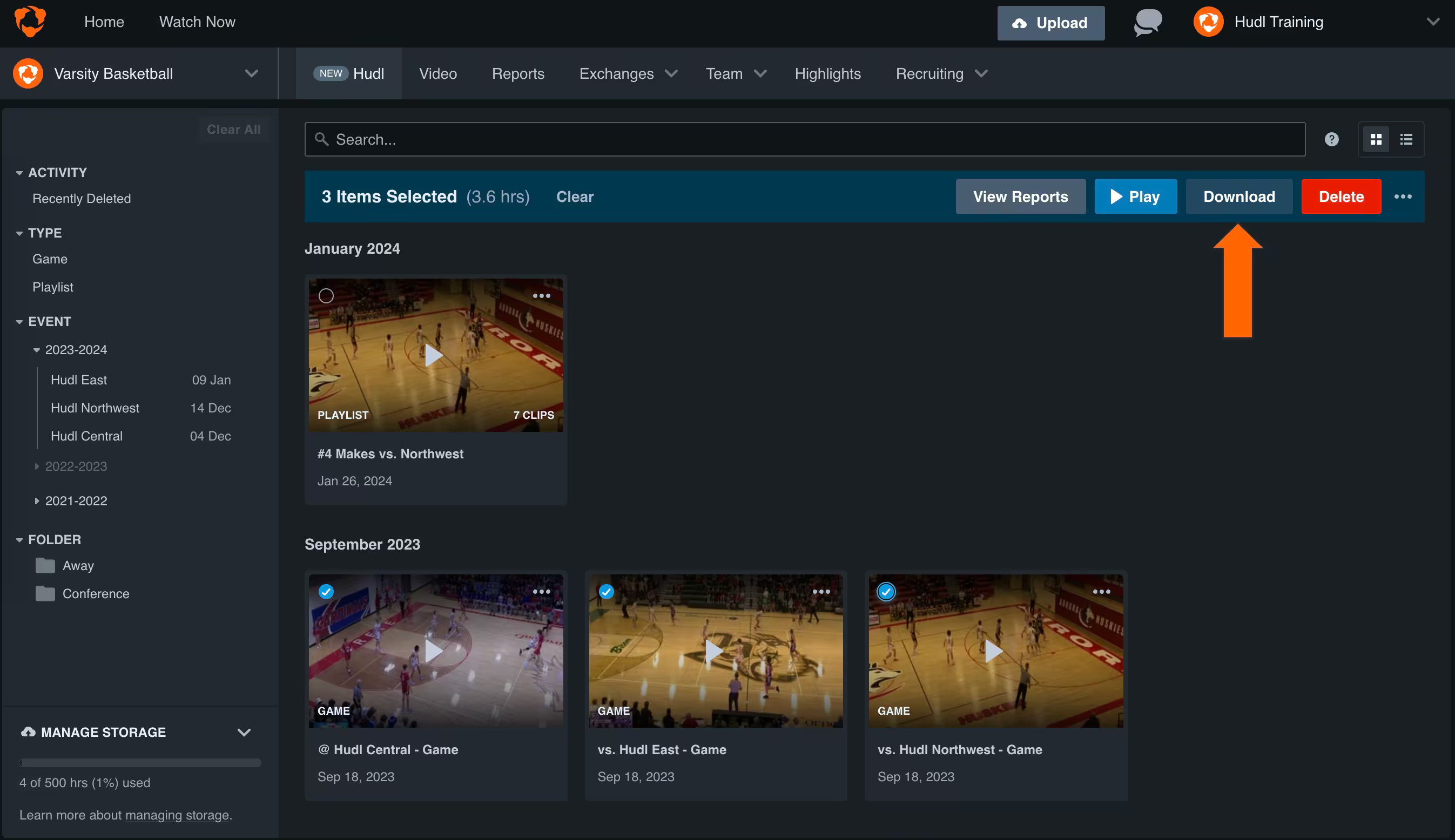Play the @ Hudl Central game video
Viewport: 1455px width, 840px height.
pos(434,651)
